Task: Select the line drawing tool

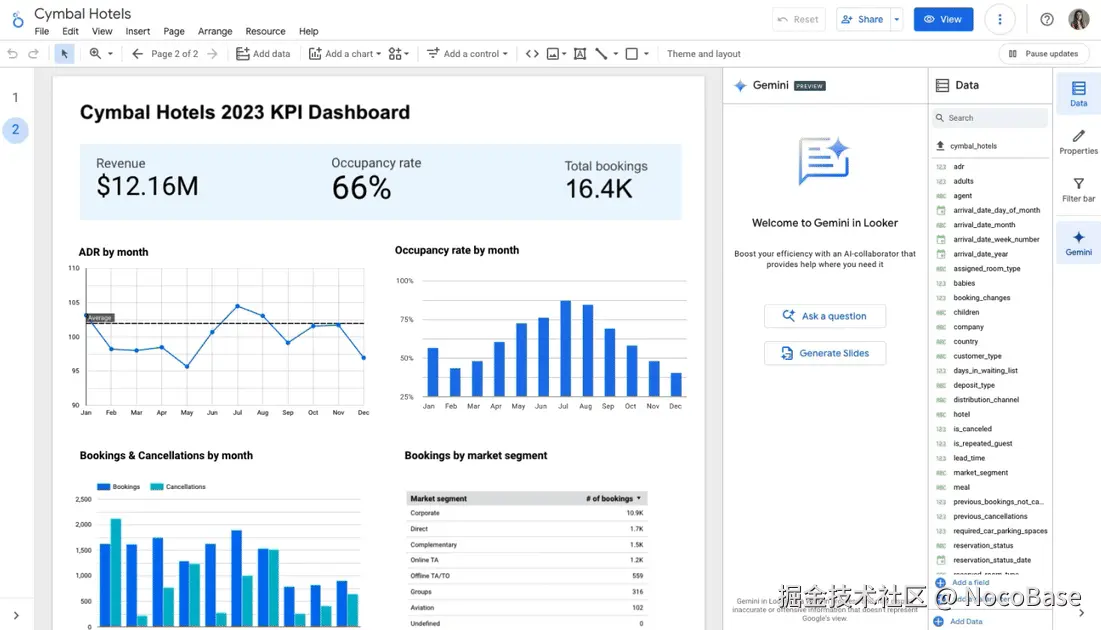Action: pos(602,53)
